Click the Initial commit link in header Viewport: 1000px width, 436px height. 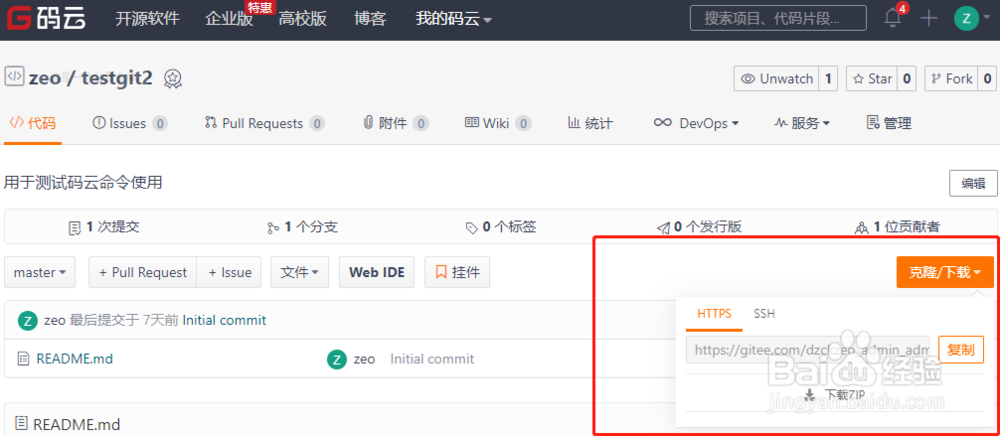[x=224, y=320]
